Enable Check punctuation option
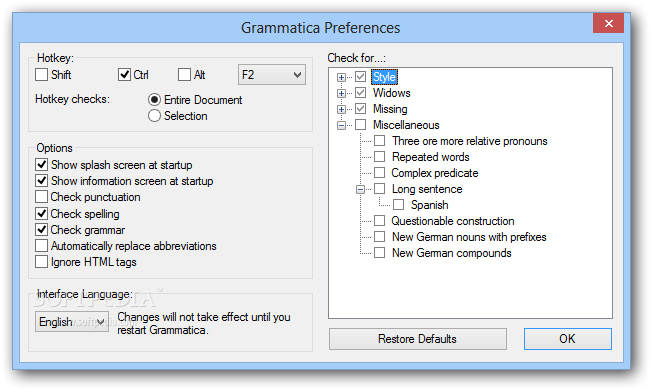Image resolution: width=651 pixels, height=390 pixels. 42,196
